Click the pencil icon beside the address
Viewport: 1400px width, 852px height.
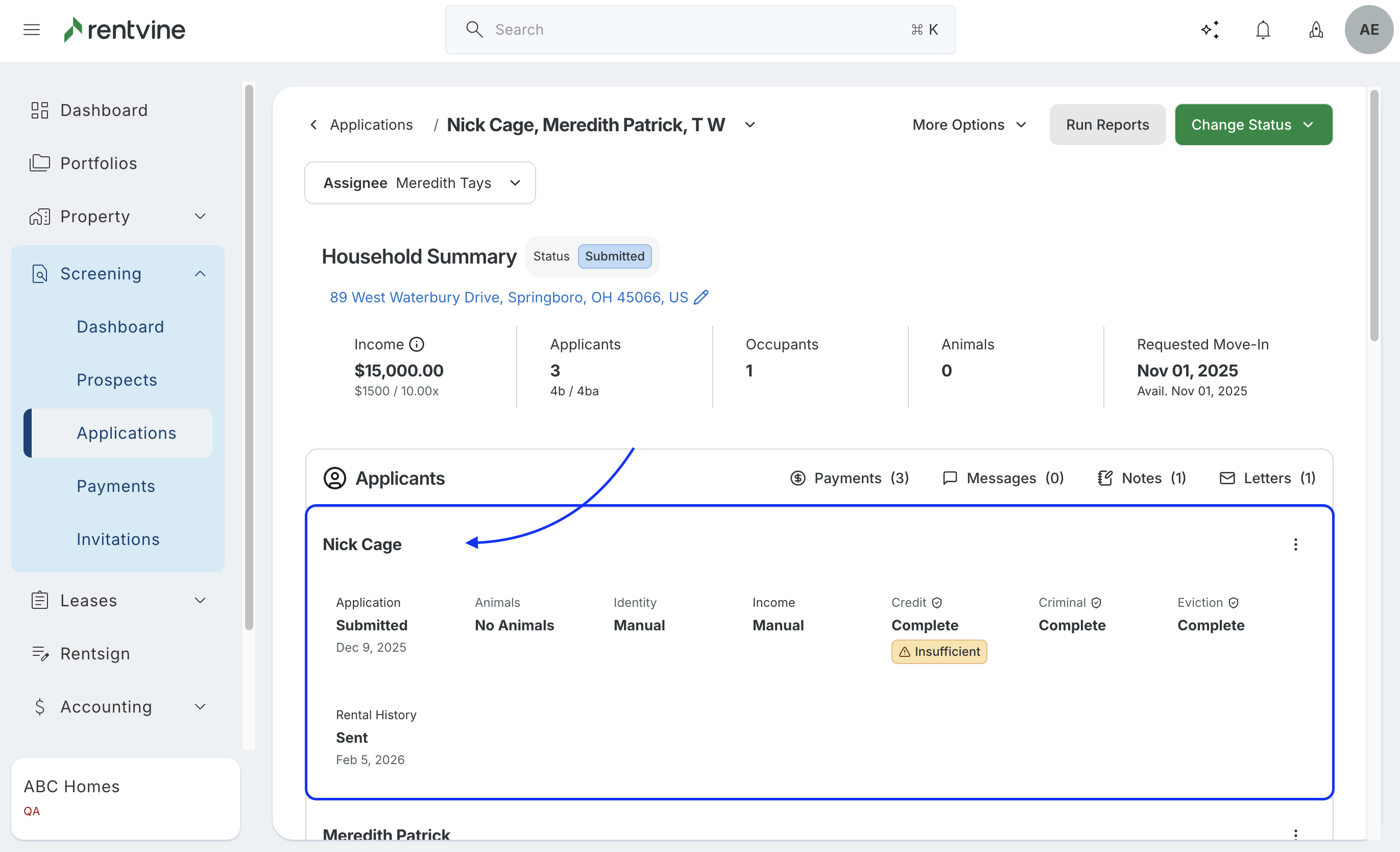(701, 297)
